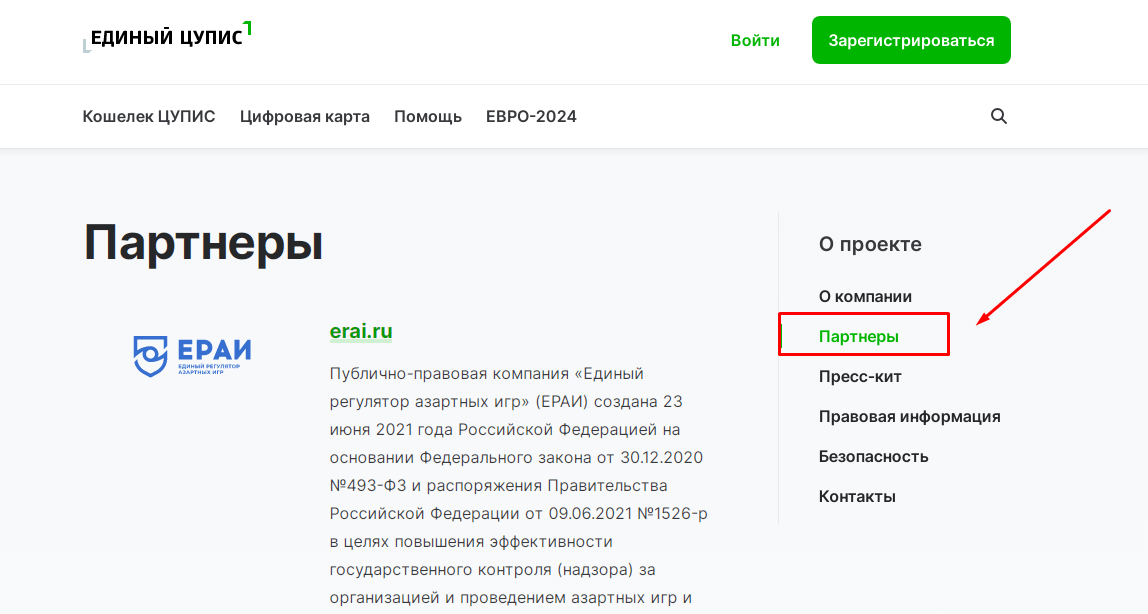Click the Войти link
1148x614 pixels.
[x=755, y=39]
